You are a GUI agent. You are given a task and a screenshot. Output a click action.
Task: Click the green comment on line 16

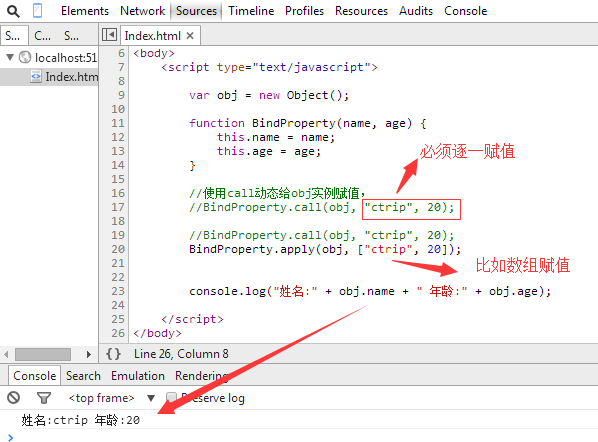pos(277,193)
